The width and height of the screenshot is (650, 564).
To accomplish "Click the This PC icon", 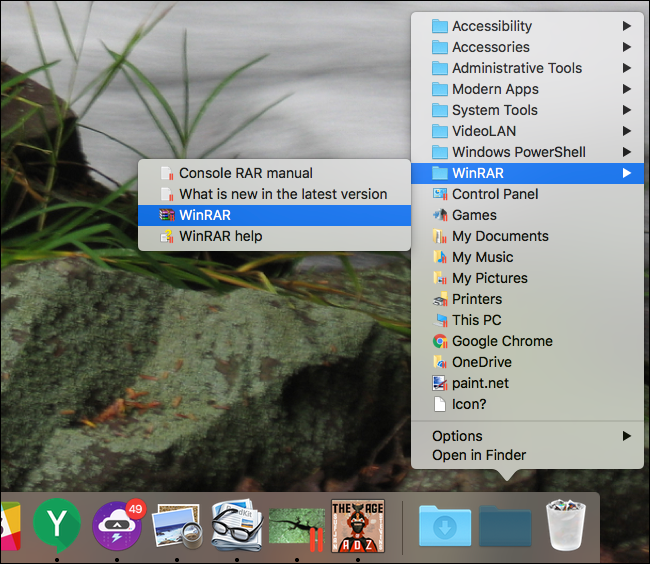I will coord(440,320).
